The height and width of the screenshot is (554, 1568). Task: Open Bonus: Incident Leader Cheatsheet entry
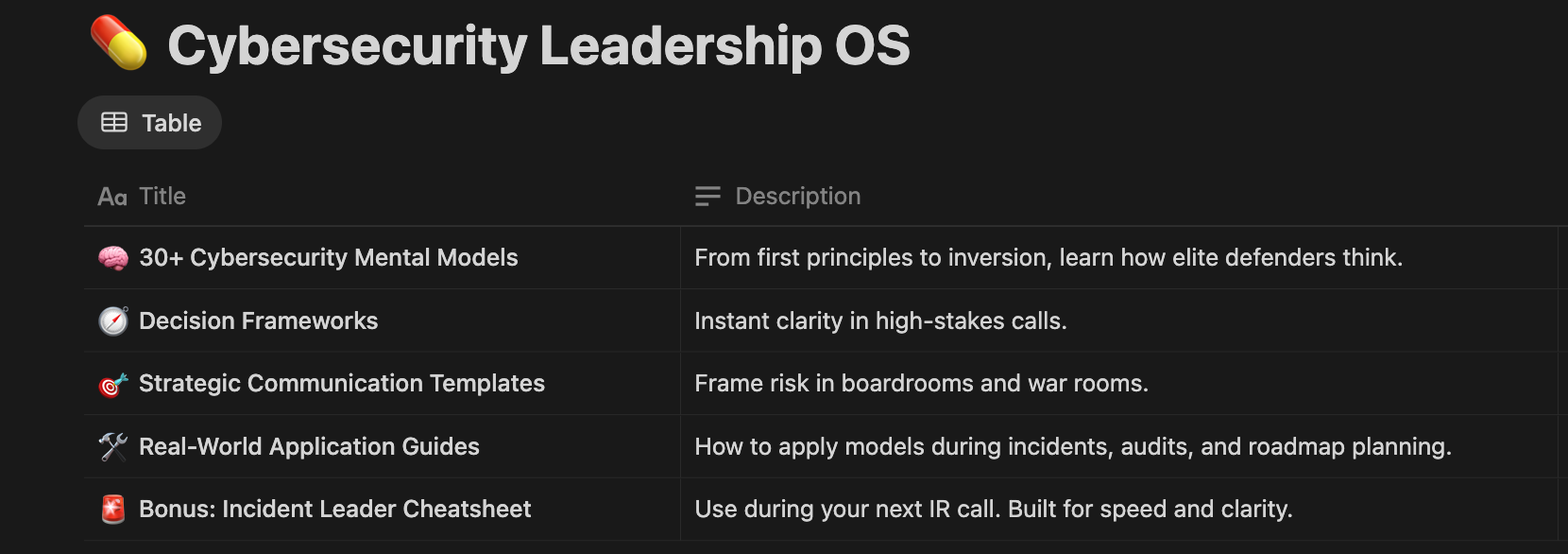point(334,510)
